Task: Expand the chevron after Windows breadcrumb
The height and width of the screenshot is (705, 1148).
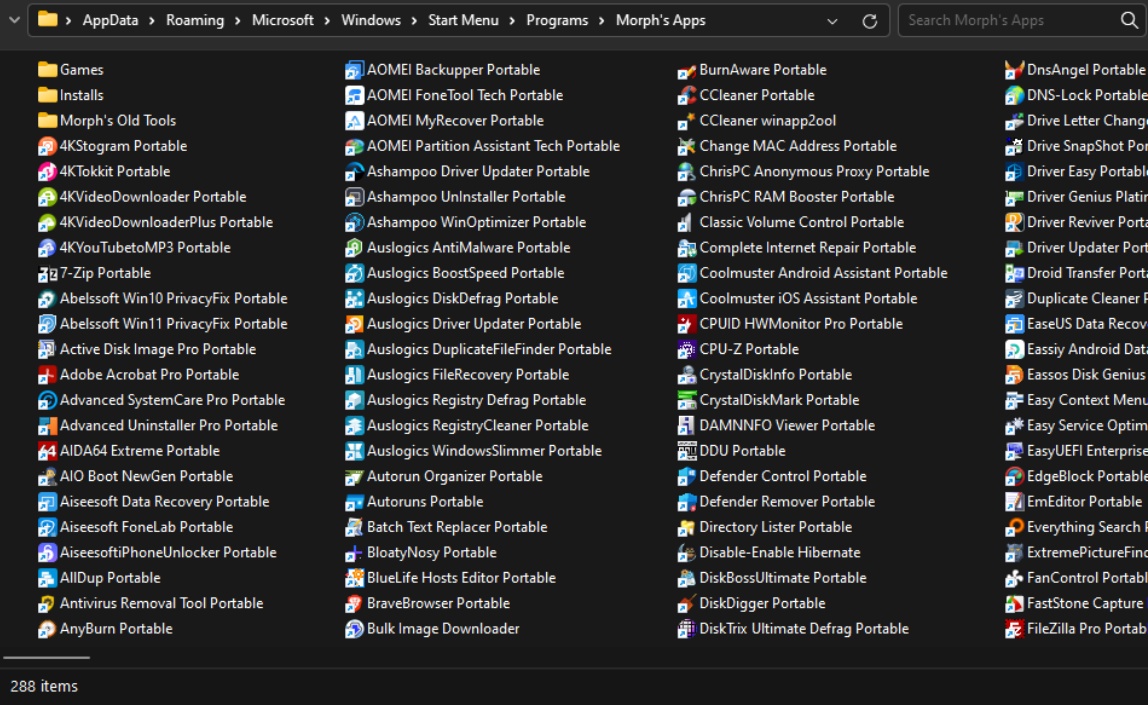Action: 414,20
